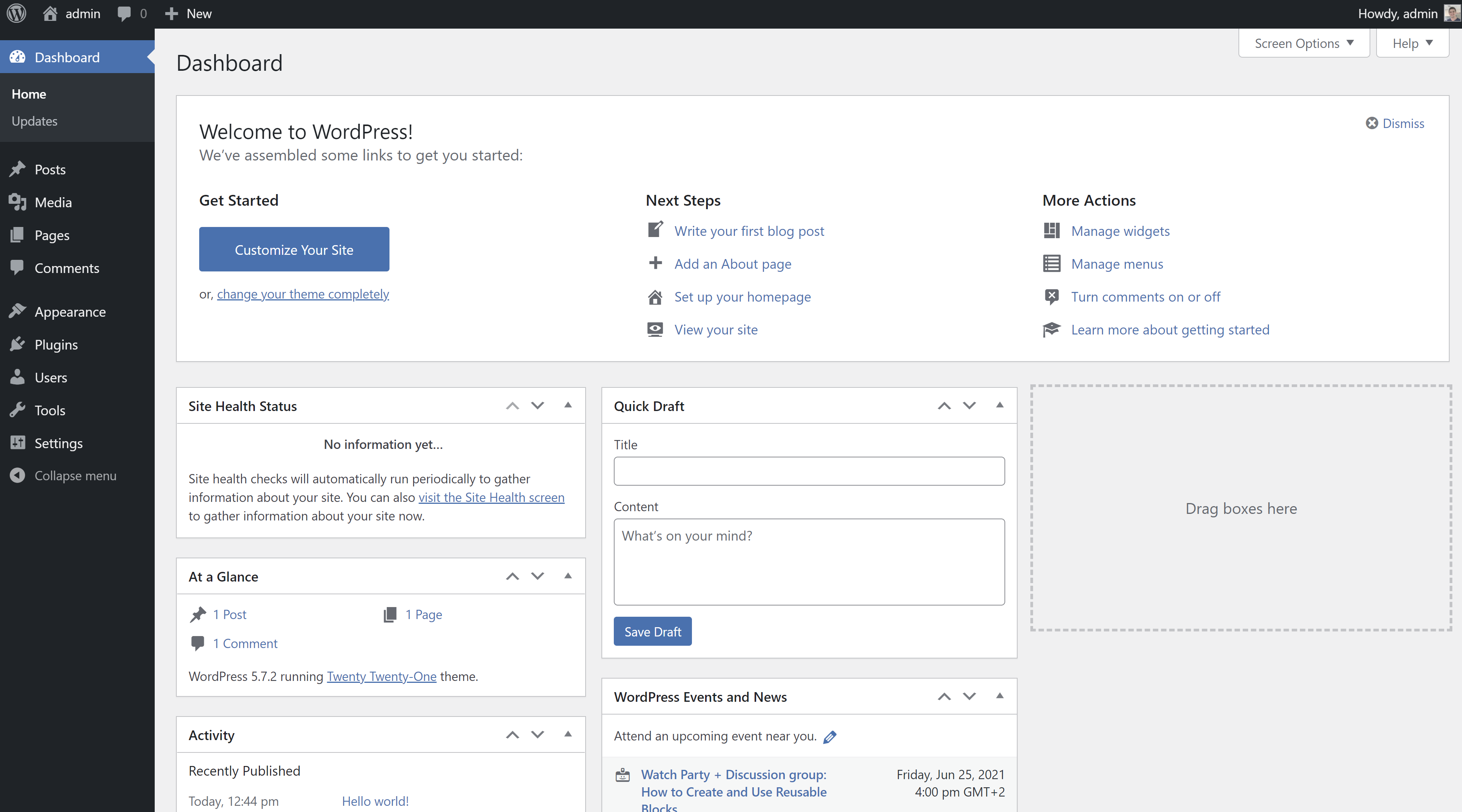Image resolution: width=1462 pixels, height=812 pixels.
Task: Toggle the At a Glance panel
Action: (567, 576)
